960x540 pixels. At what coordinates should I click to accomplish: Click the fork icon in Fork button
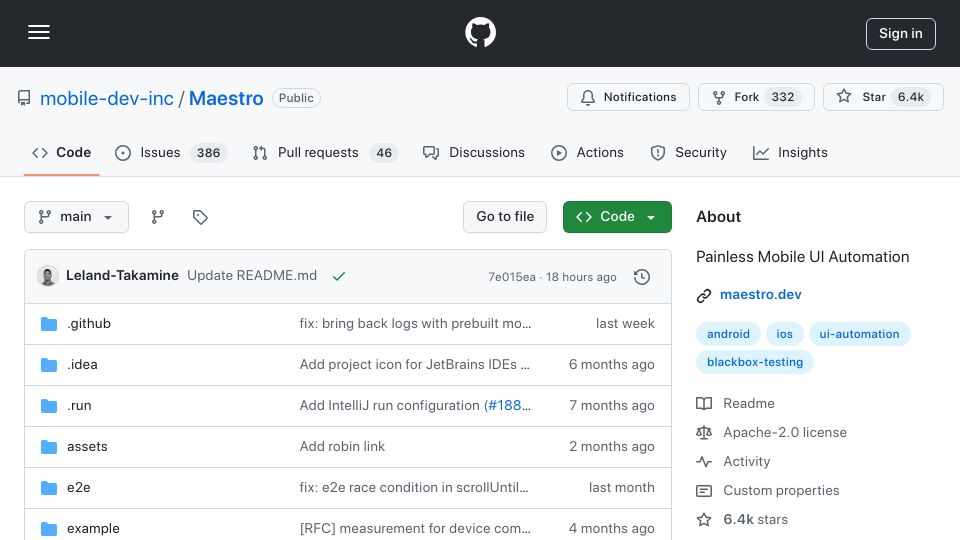(x=719, y=97)
